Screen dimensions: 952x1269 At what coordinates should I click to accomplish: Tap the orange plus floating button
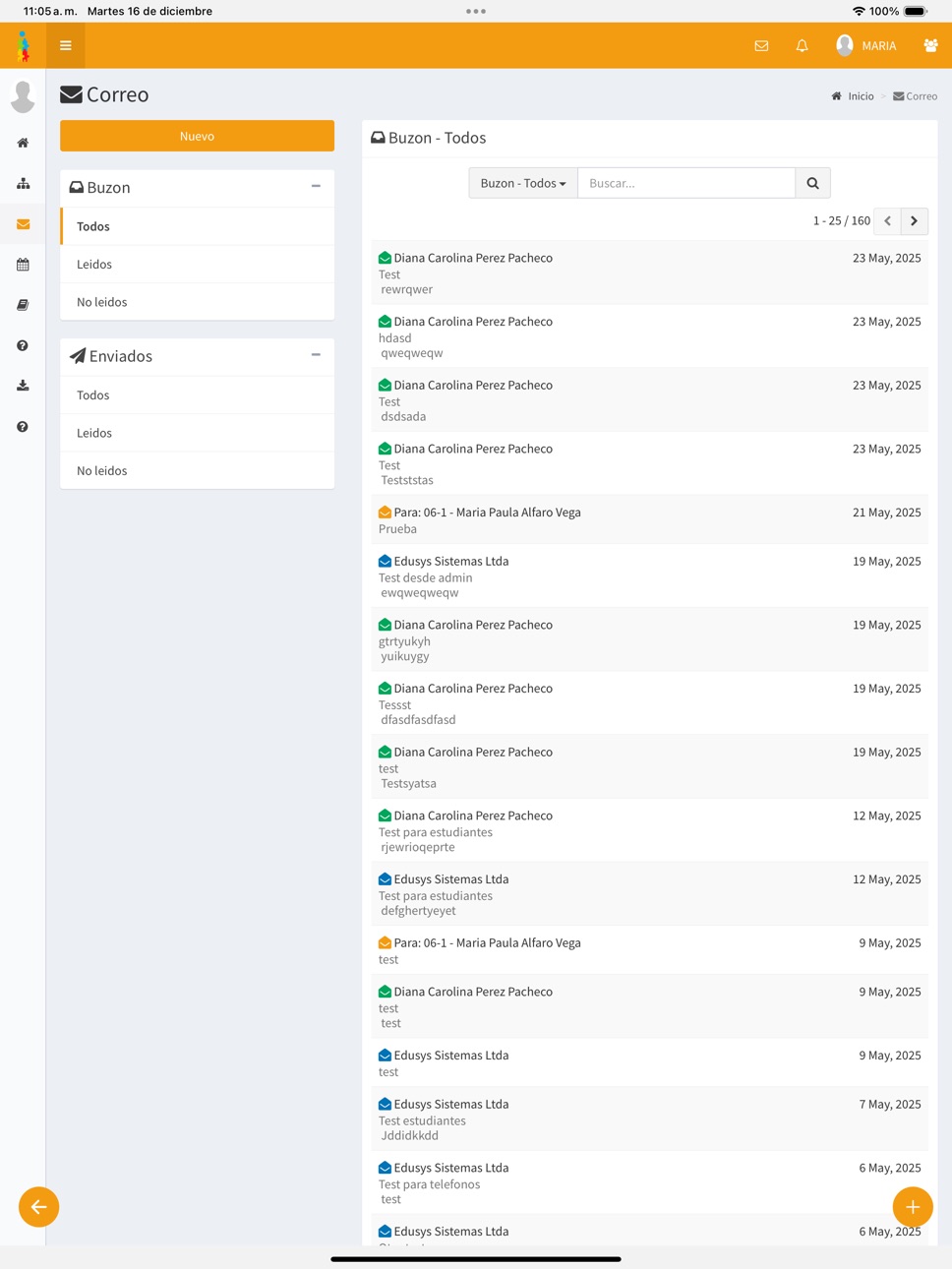913,1207
